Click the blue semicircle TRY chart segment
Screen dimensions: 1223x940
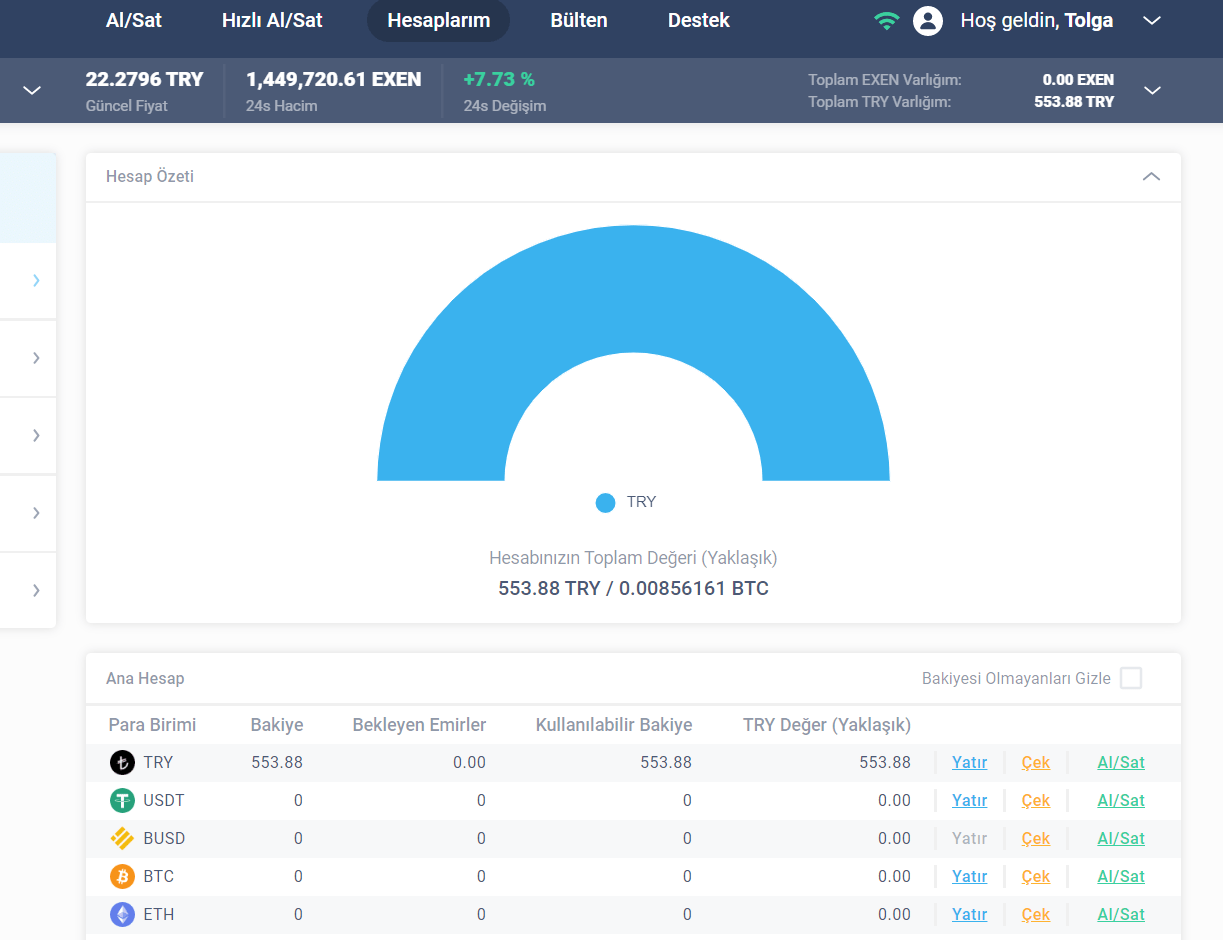(x=633, y=288)
